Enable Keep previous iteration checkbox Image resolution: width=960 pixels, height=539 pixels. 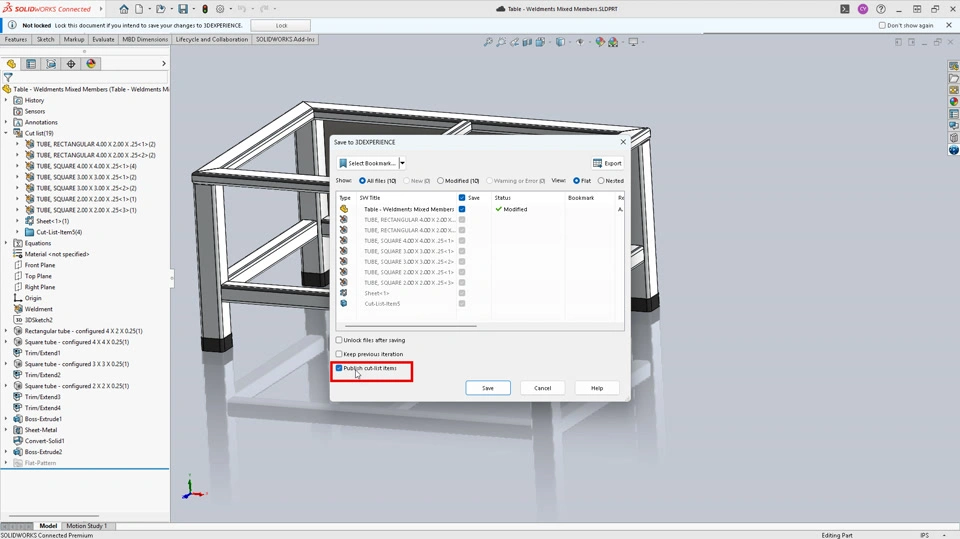pyautogui.click(x=339, y=354)
